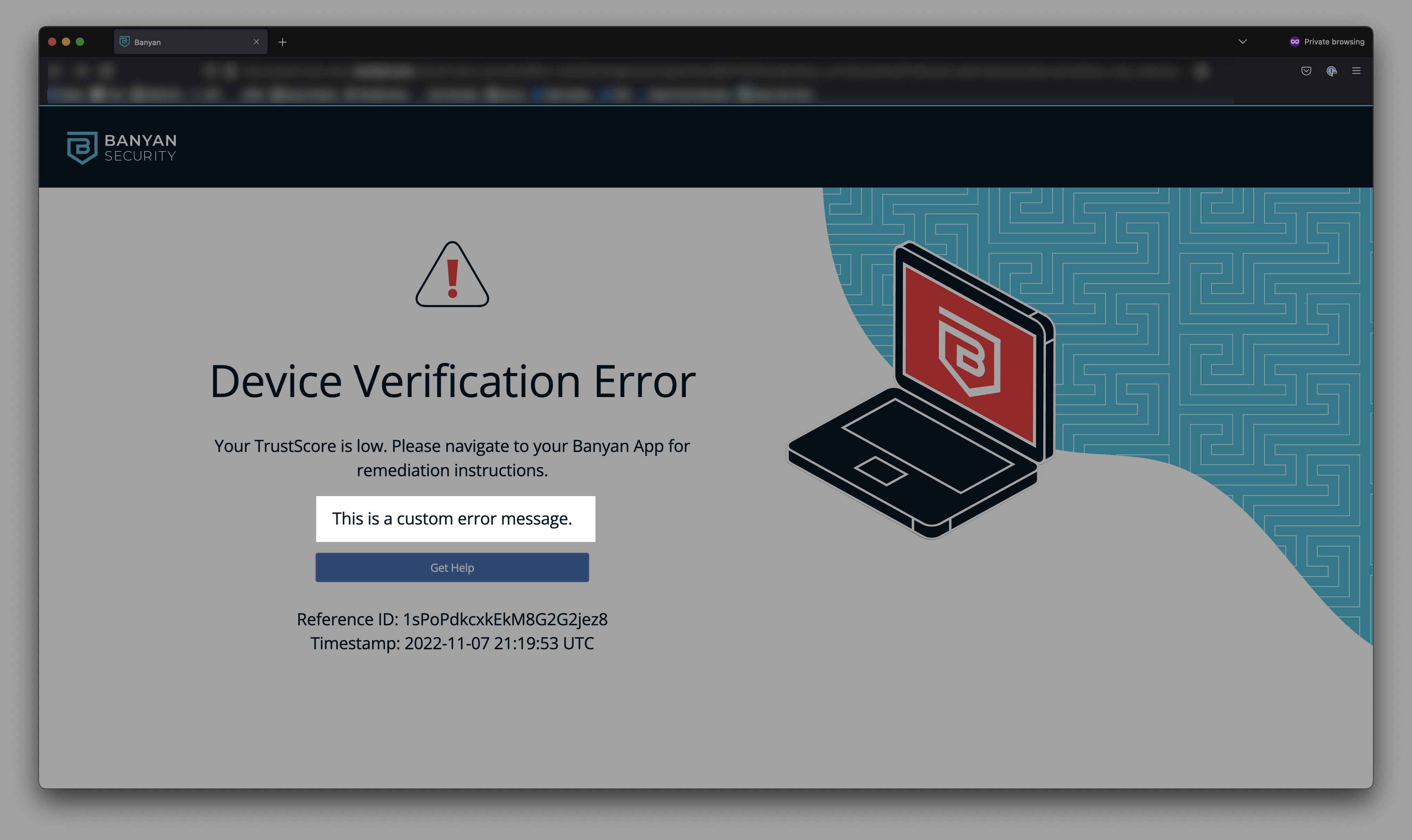Open a new tab with plus icon
The image size is (1412, 840).
tap(282, 42)
